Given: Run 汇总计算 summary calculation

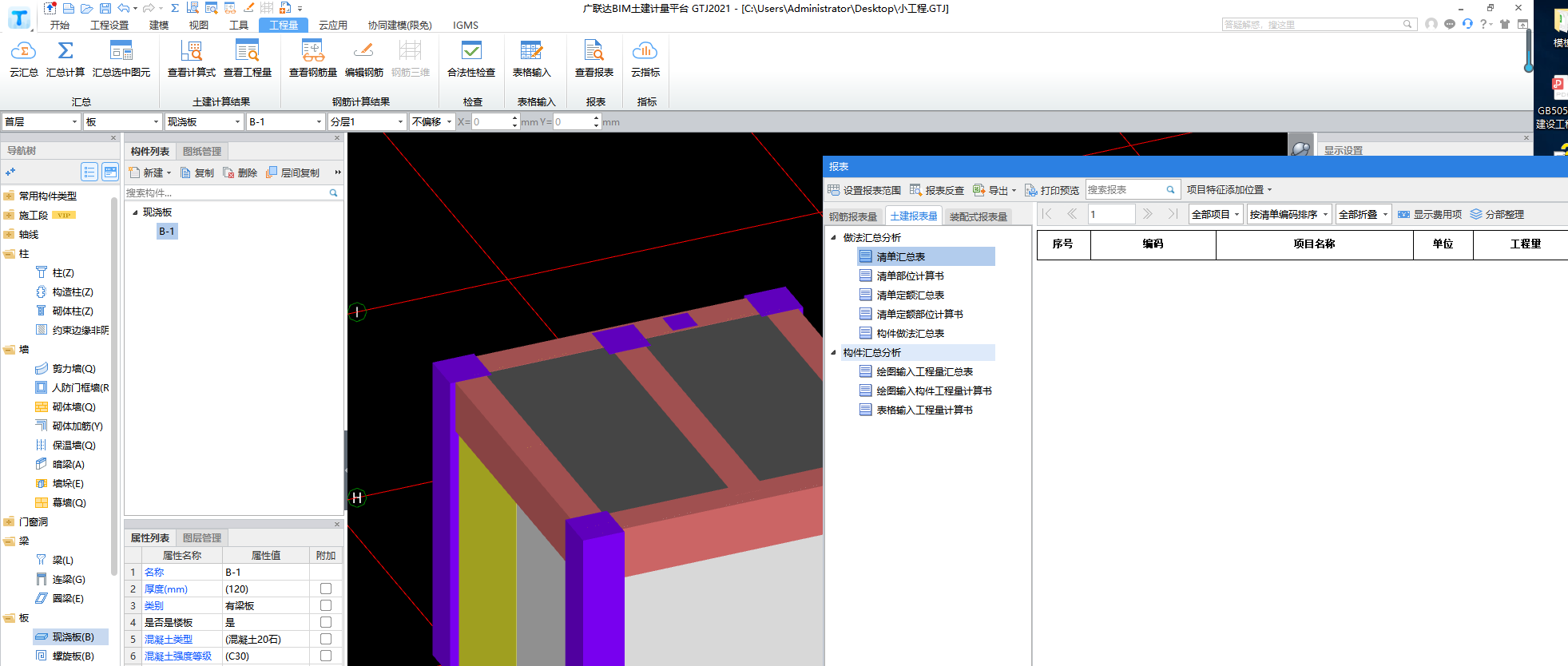Looking at the screenshot, I should tap(65, 59).
